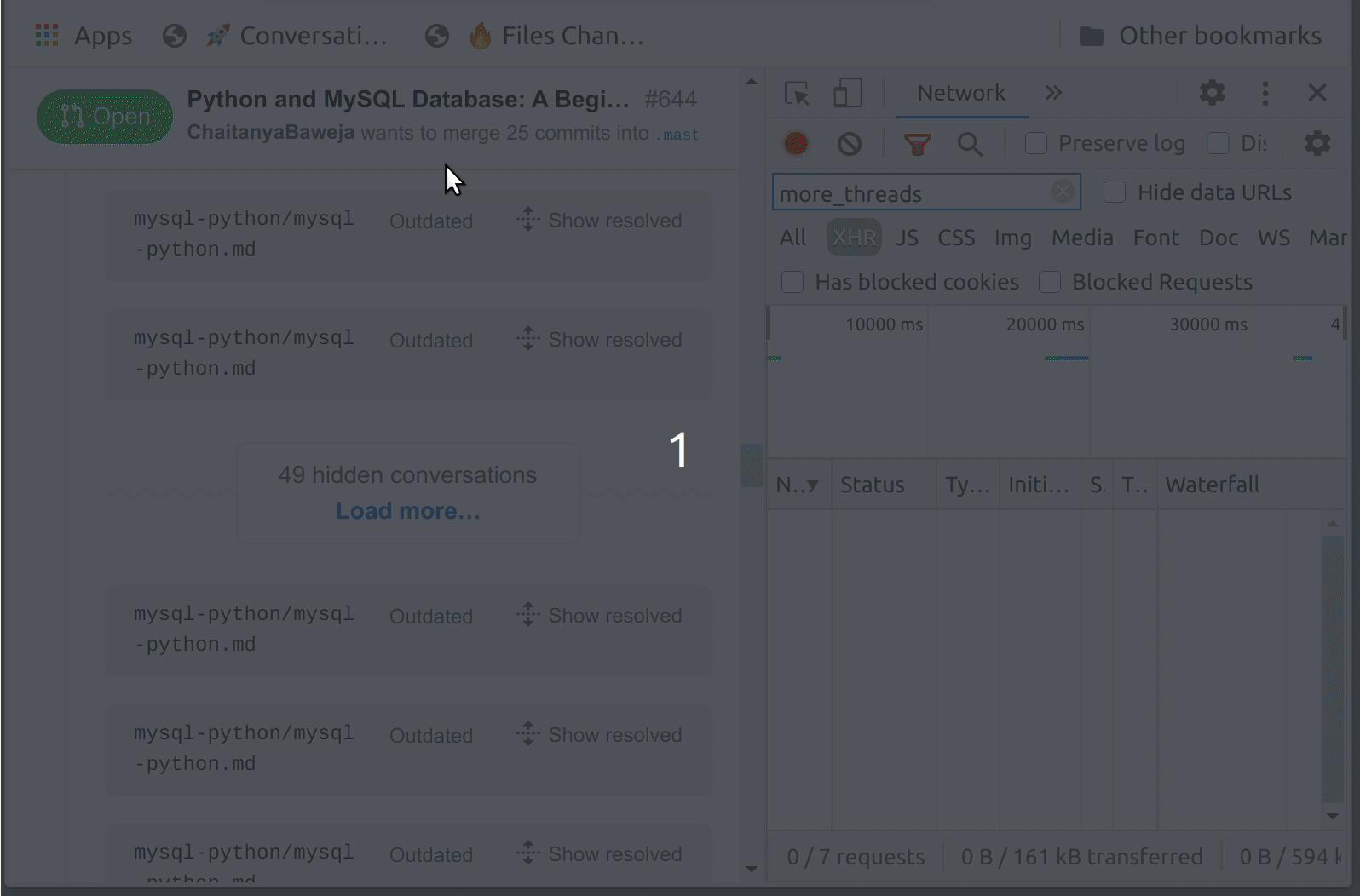
Task: Select the XHR request type filter
Action: 854,238
